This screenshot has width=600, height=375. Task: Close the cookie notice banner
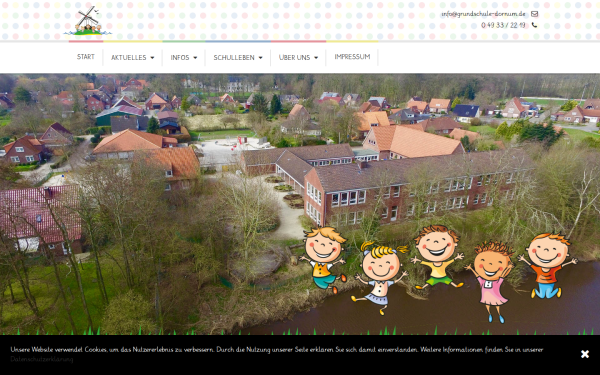[x=585, y=354]
